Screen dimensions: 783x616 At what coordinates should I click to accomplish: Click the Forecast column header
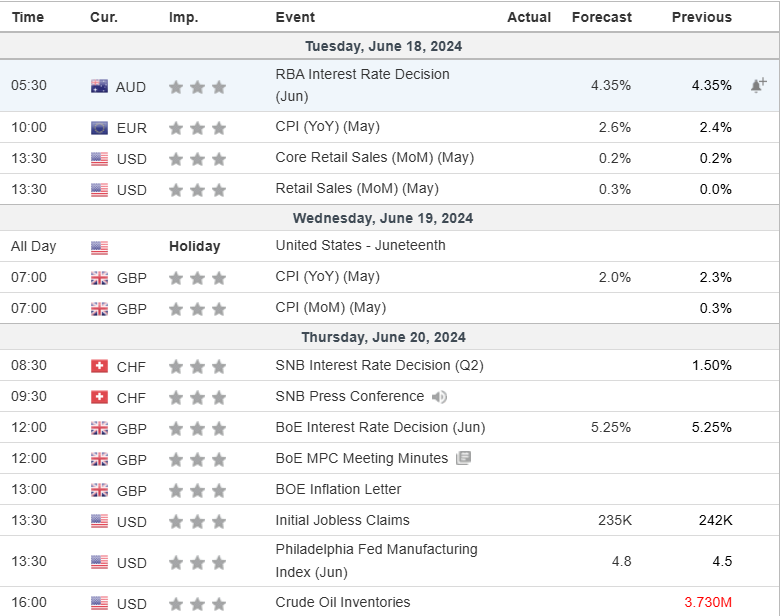point(601,17)
